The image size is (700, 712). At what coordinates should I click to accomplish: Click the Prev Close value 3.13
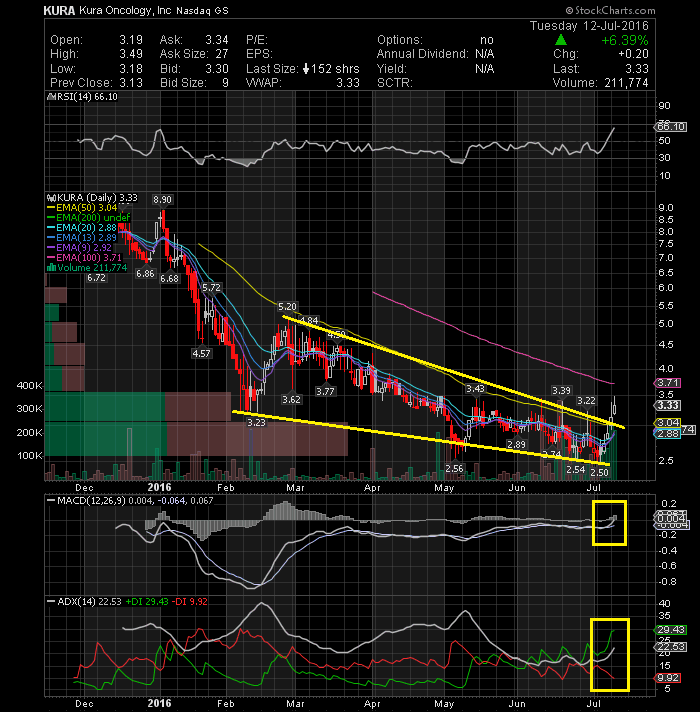tap(131, 83)
